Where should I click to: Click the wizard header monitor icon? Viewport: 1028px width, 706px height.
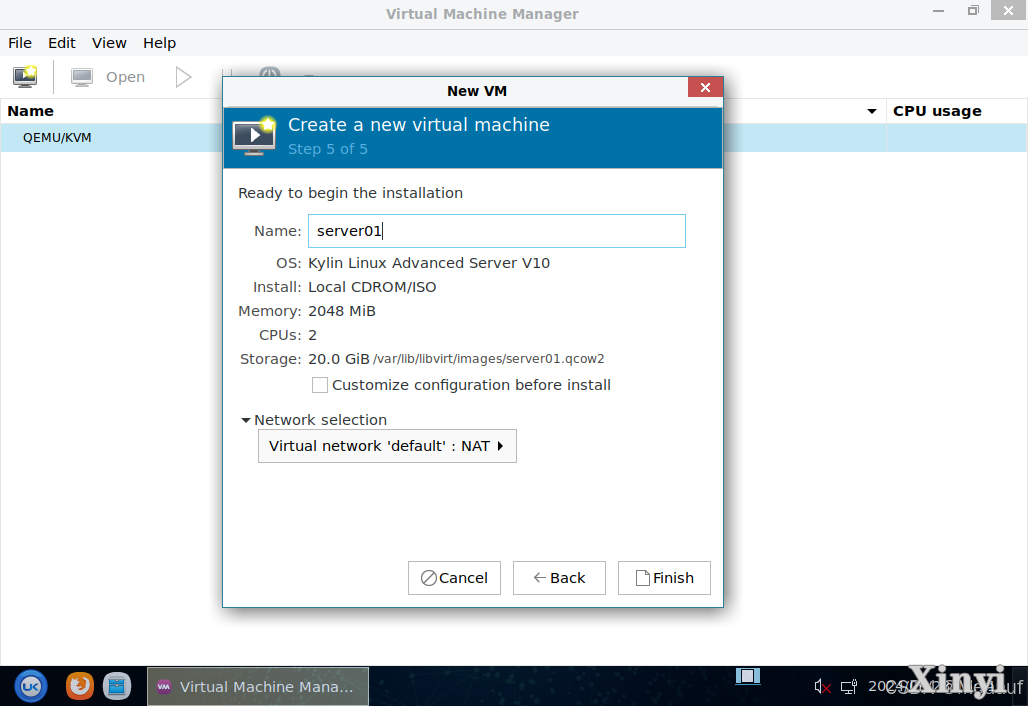[x=254, y=136]
